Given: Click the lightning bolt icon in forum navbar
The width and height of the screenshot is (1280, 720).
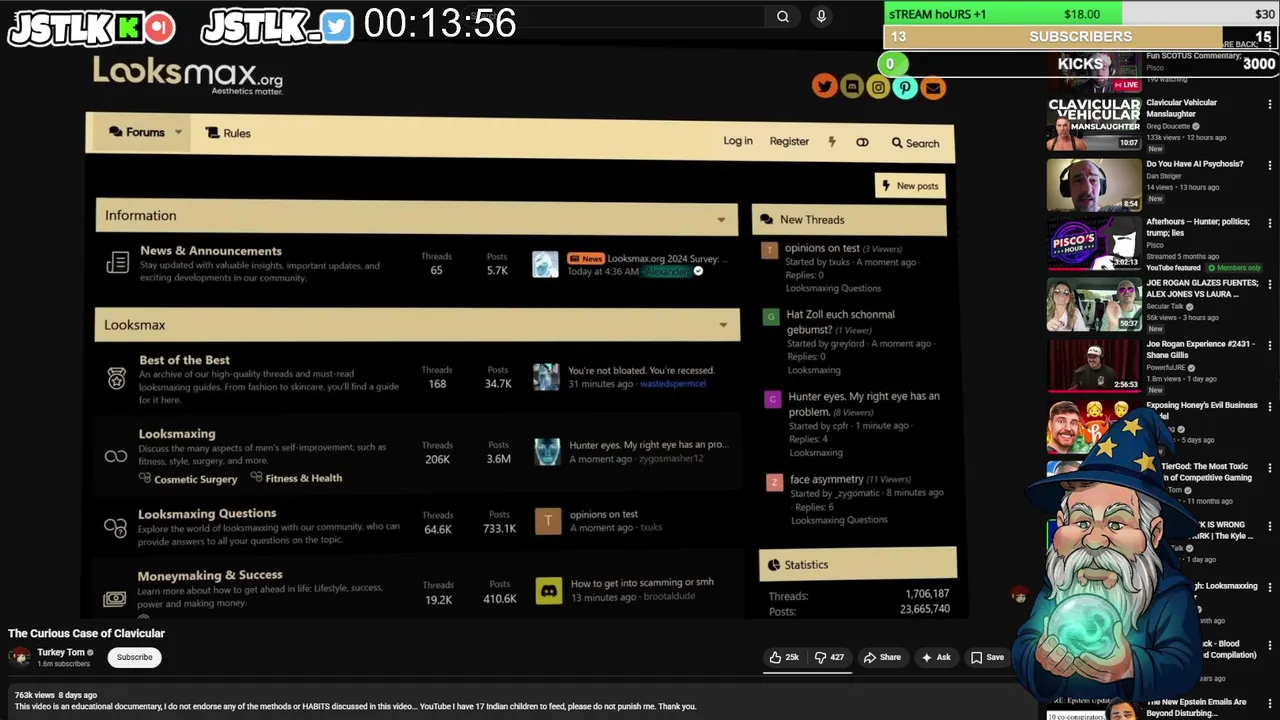Looking at the screenshot, I should 831,142.
